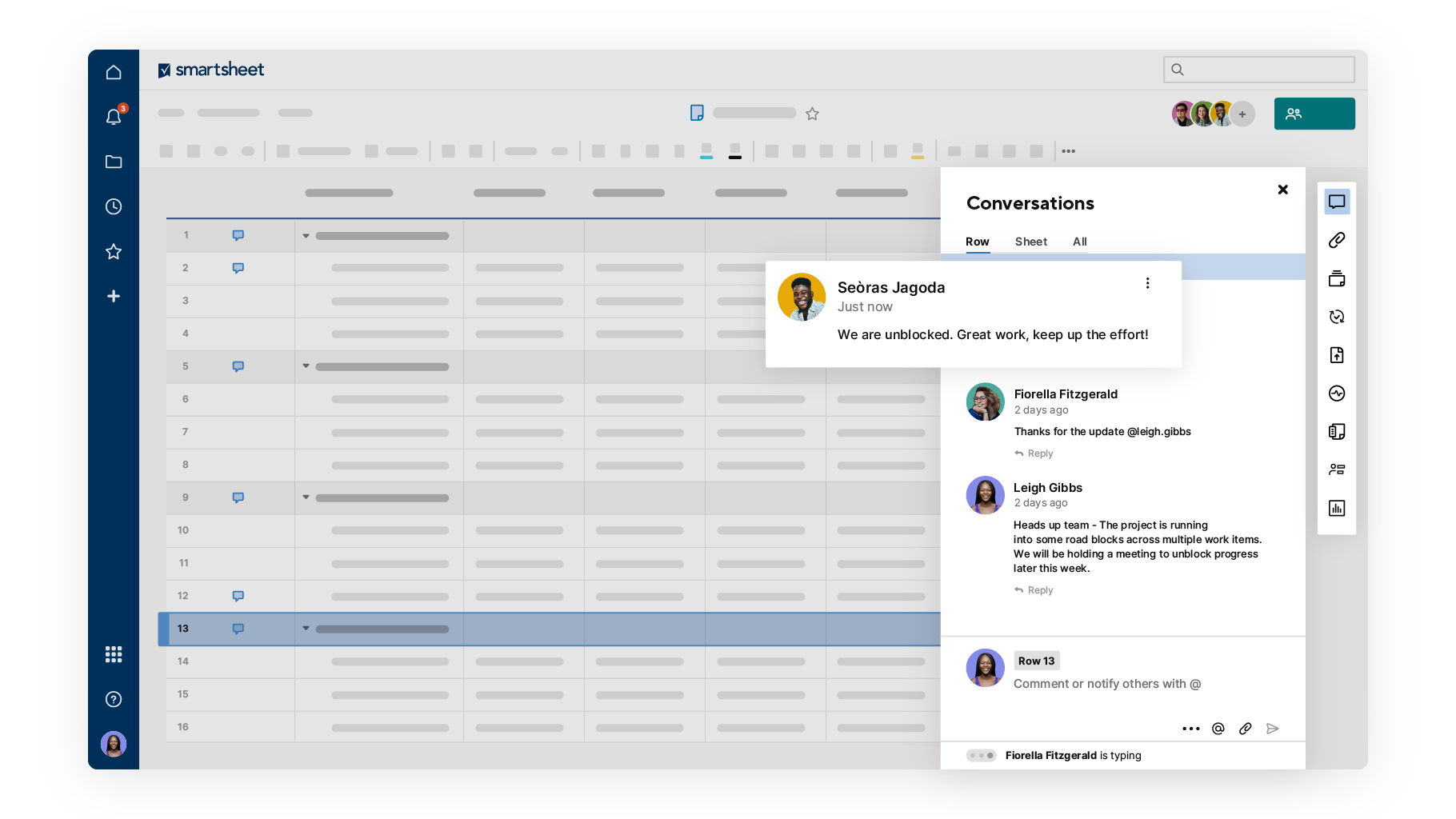Collapse the row 13 parent group
The image size is (1456, 819).
pyautogui.click(x=306, y=629)
